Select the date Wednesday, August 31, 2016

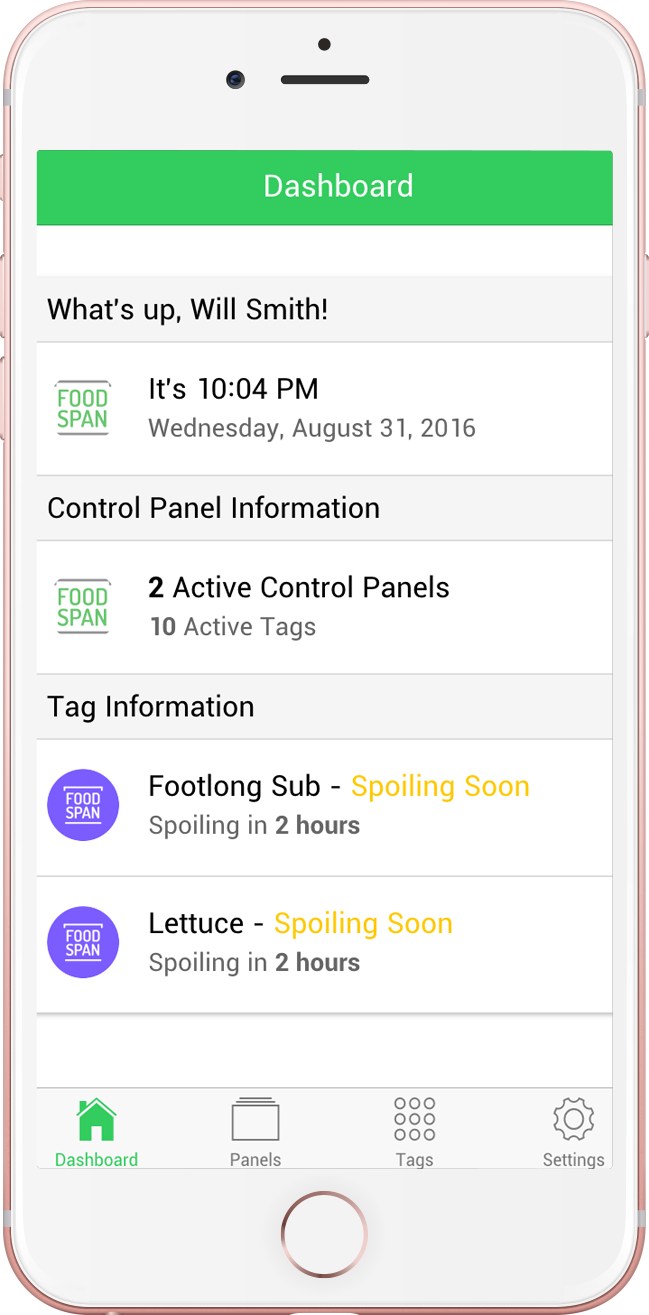[x=312, y=427]
